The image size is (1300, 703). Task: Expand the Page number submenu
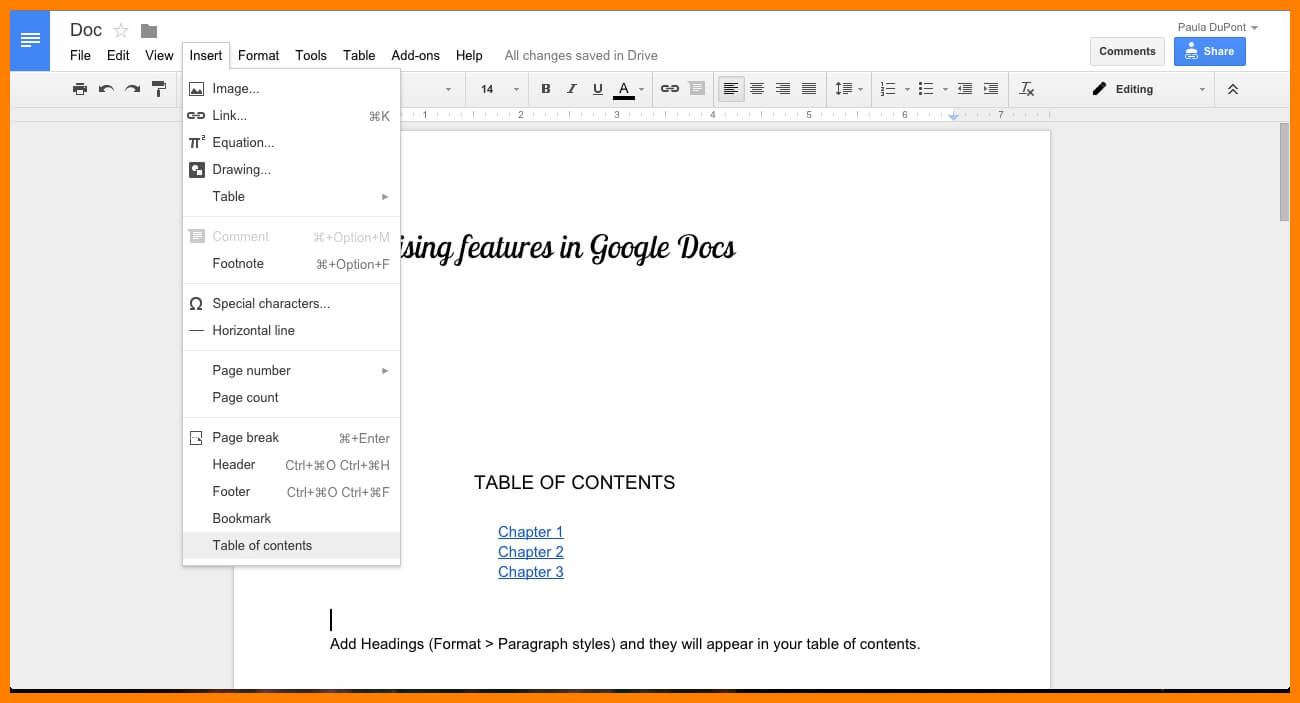(291, 371)
